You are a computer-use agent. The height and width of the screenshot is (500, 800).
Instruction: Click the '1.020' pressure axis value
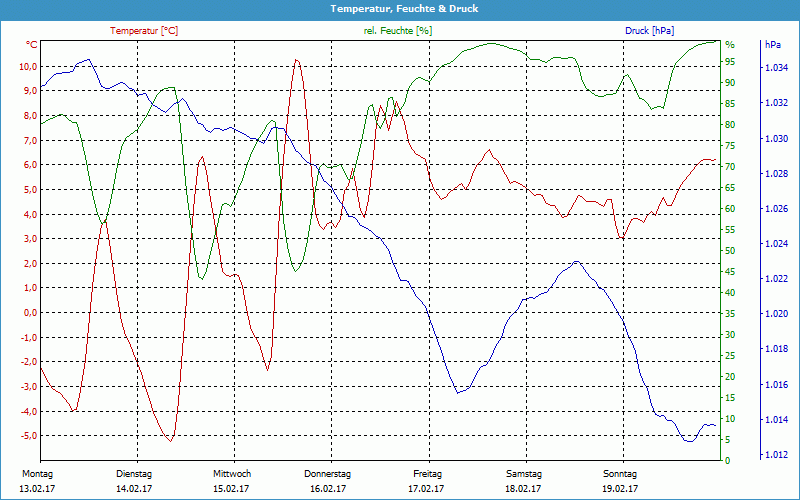click(x=775, y=314)
